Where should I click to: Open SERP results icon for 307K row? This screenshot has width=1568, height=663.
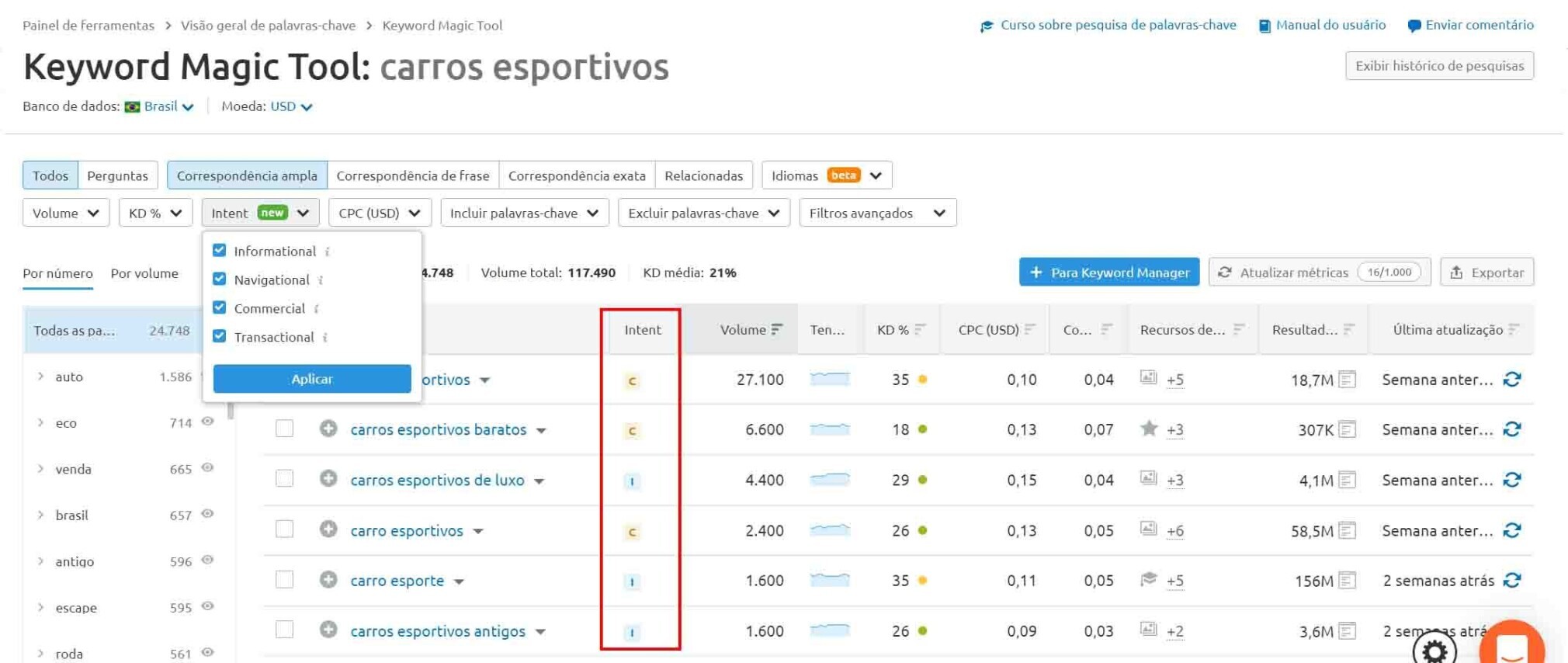(1348, 429)
